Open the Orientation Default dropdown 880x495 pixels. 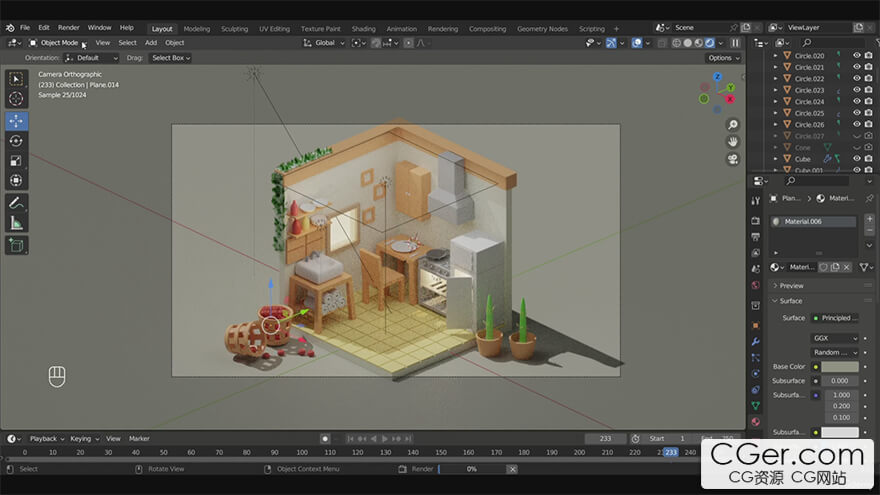91,58
